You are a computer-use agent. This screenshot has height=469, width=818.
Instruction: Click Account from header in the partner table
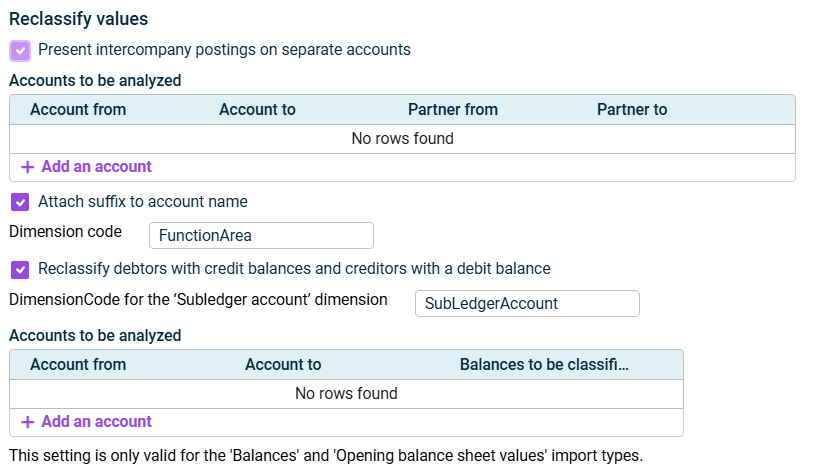78,110
